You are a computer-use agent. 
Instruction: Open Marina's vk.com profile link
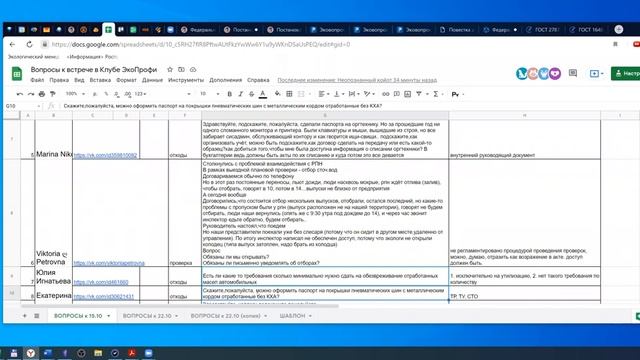[105, 156]
